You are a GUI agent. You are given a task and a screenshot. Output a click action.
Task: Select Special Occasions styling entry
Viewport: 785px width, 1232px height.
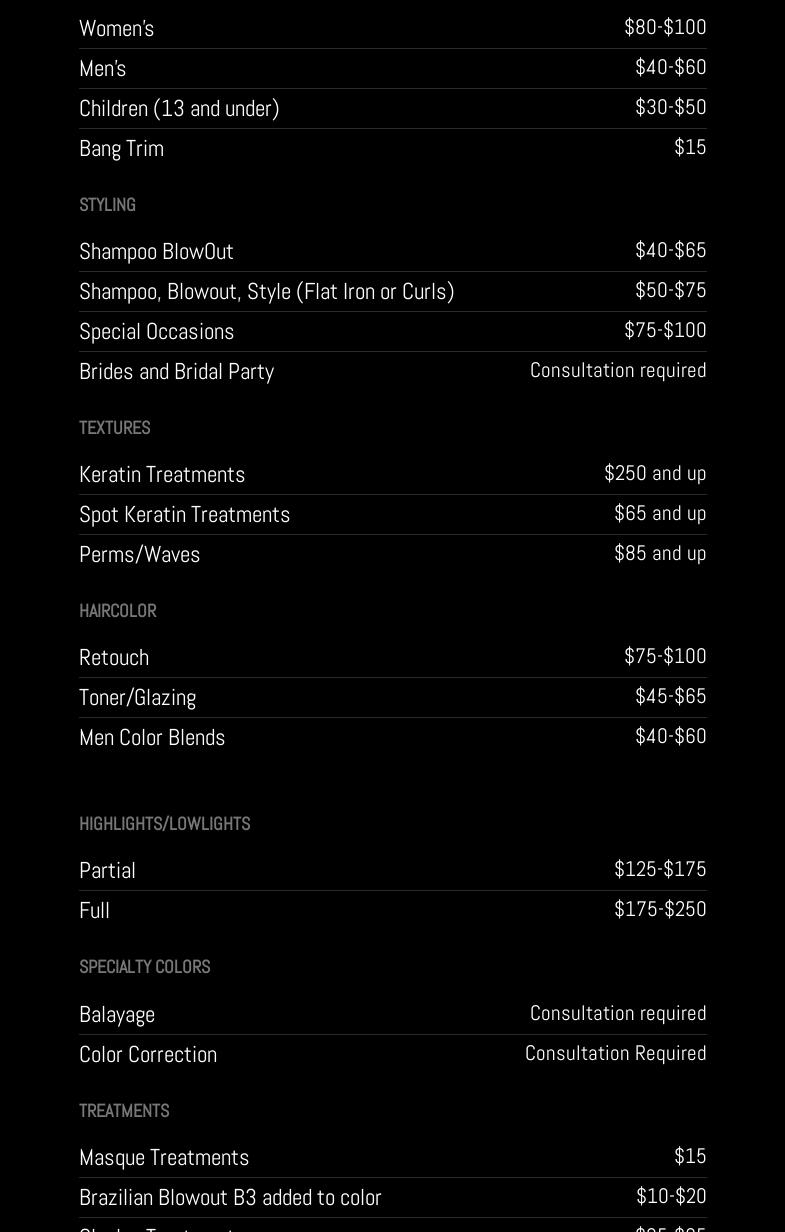pos(156,331)
